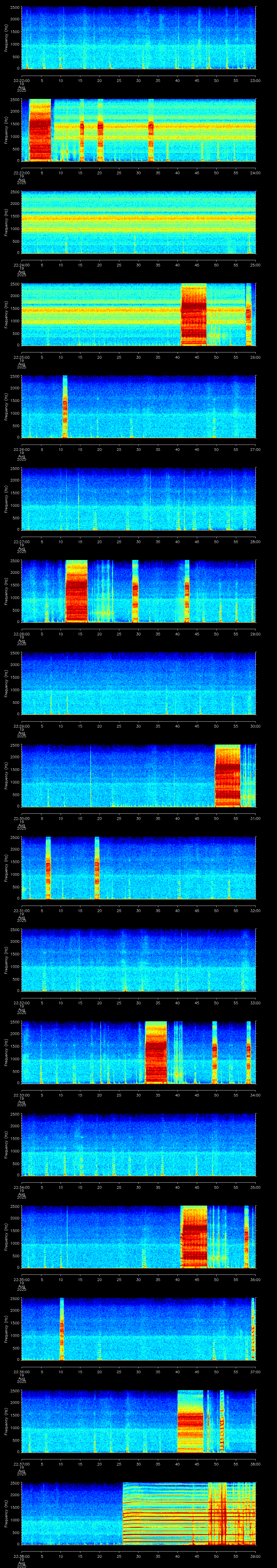277x1568 pixels.
Task: Open the 22:32 spectrogram panel
Action: pyautogui.click(x=138, y=960)
